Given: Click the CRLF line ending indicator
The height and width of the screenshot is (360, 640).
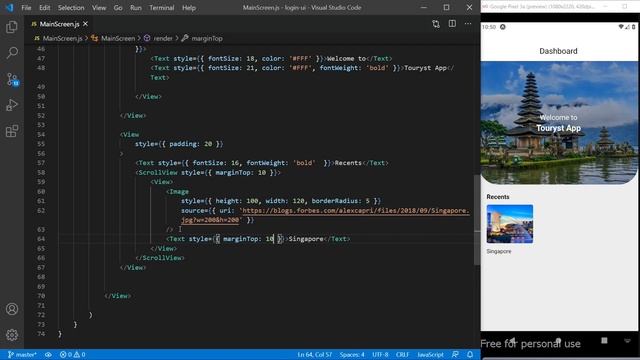Looking at the screenshot, I should pyautogui.click(x=402, y=355).
